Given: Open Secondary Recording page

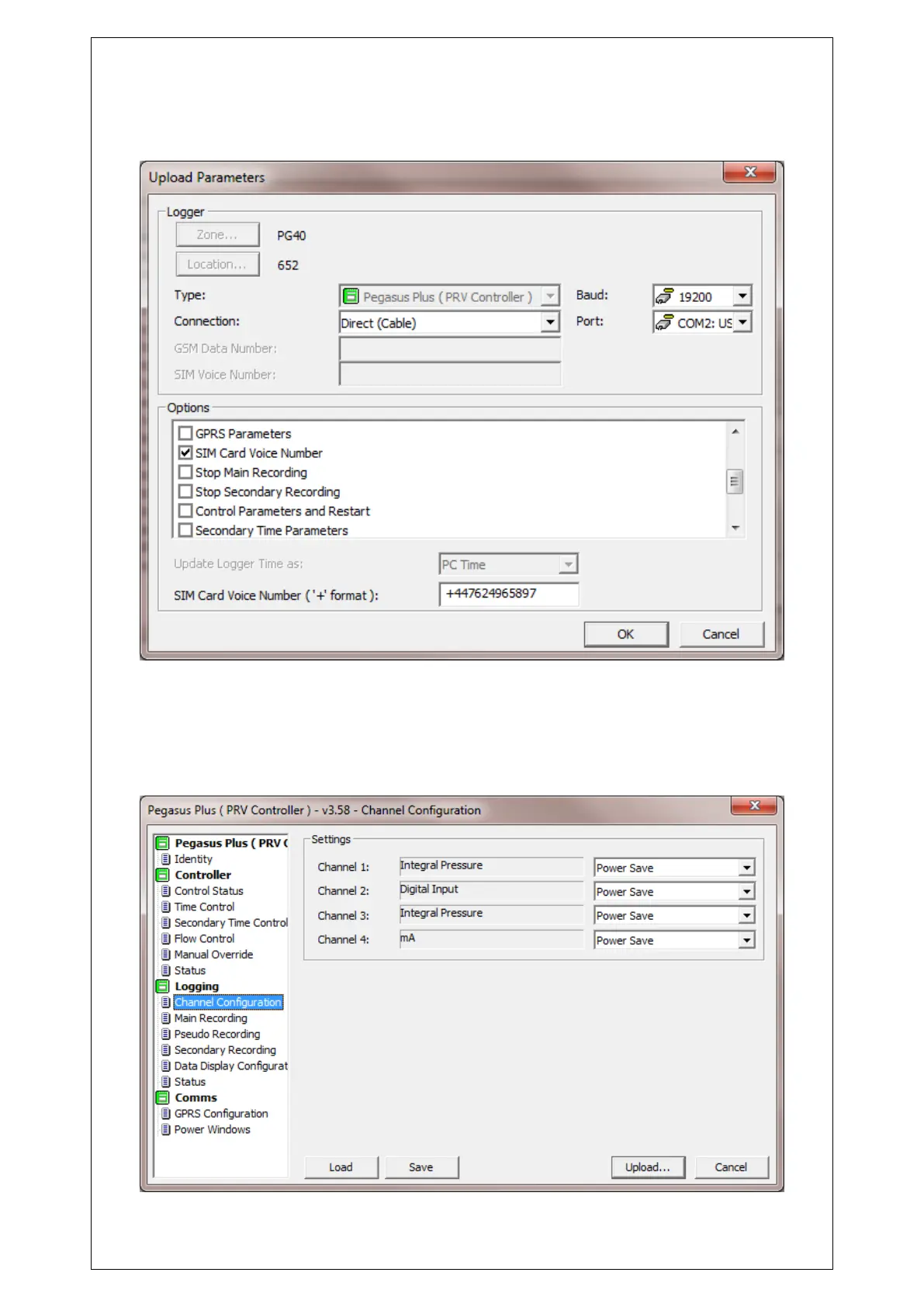Looking at the screenshot, I should click(x=225, y=1050).
